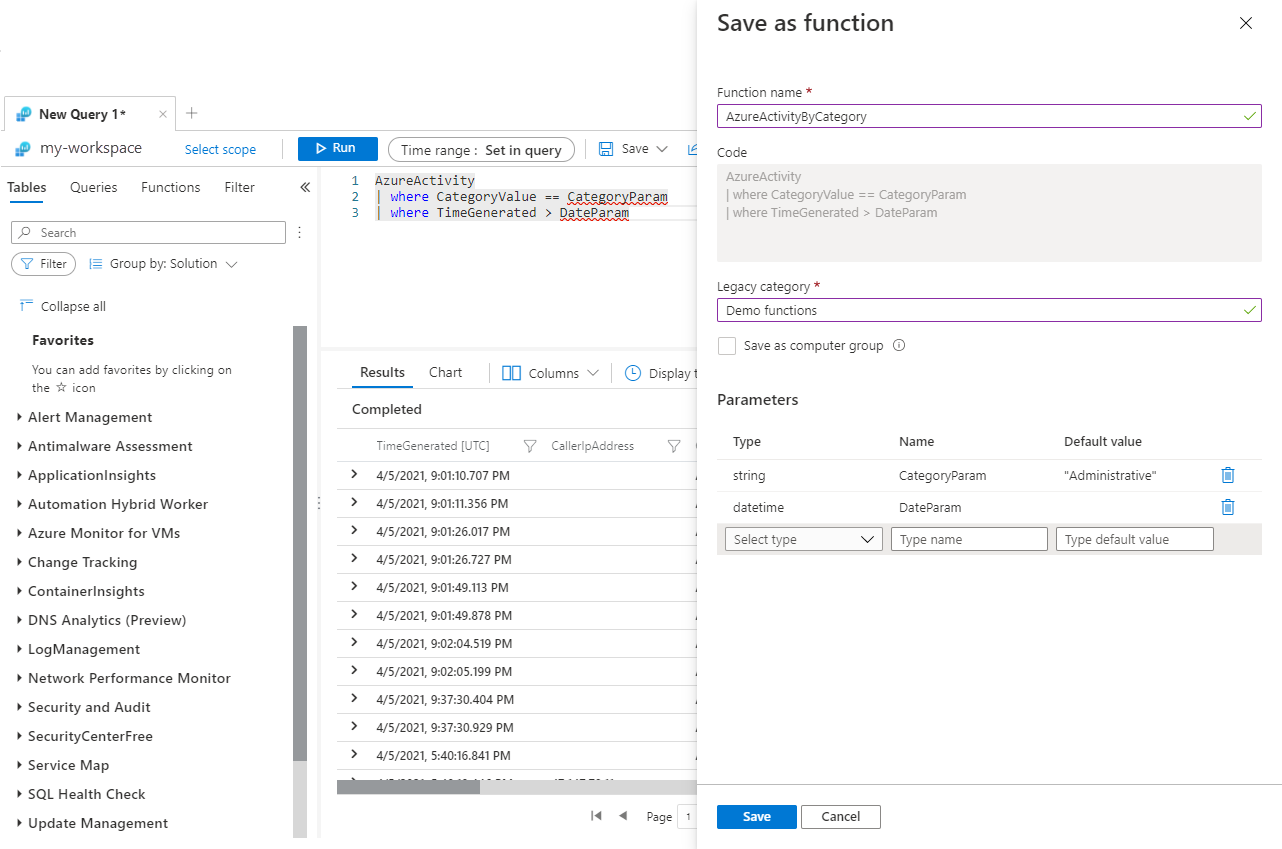
Task: Enable Save as computer group checkbox
Action: [x=727, y=346]
